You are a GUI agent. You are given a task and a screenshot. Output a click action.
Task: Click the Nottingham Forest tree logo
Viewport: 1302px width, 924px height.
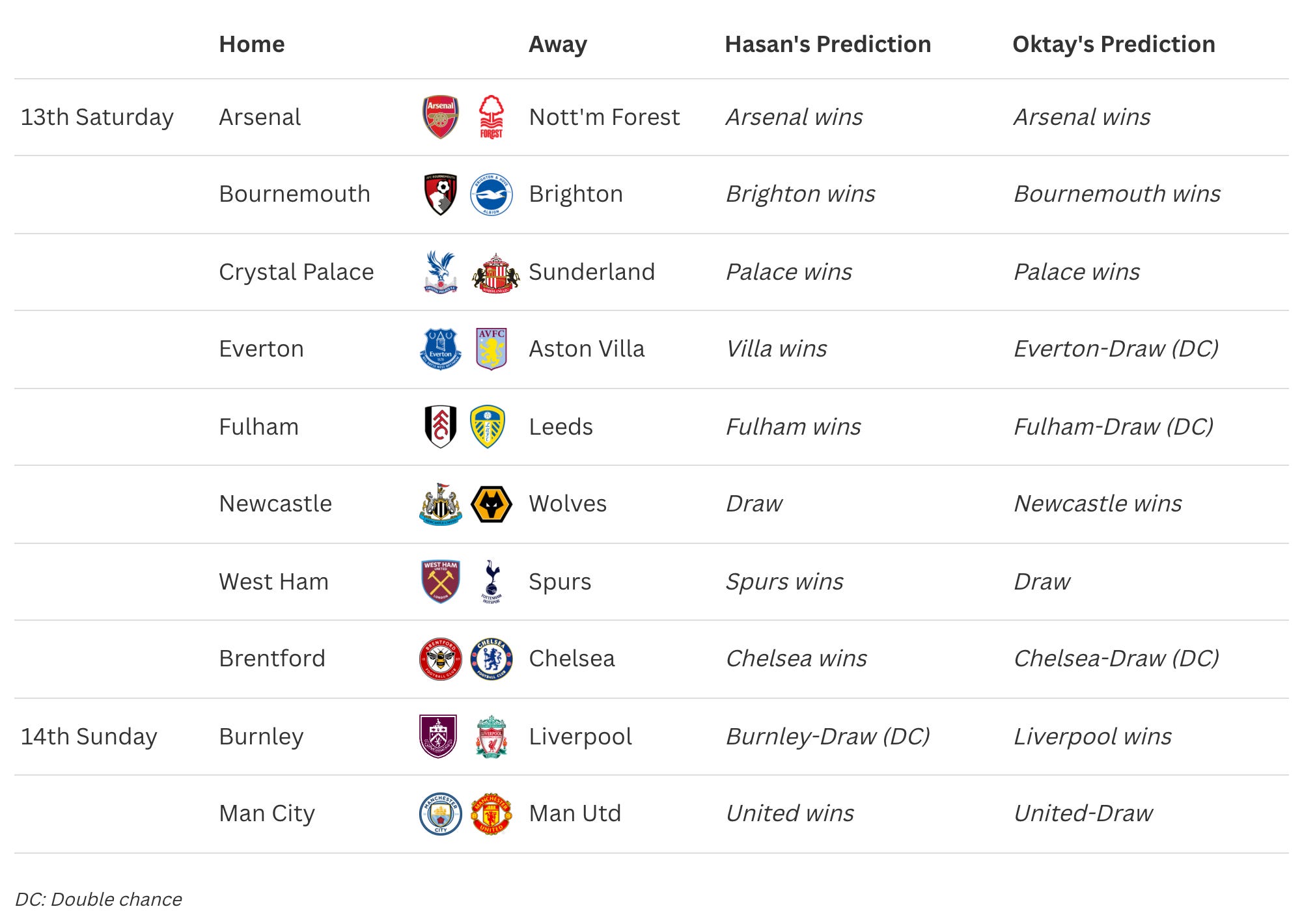tap(491, 117)
